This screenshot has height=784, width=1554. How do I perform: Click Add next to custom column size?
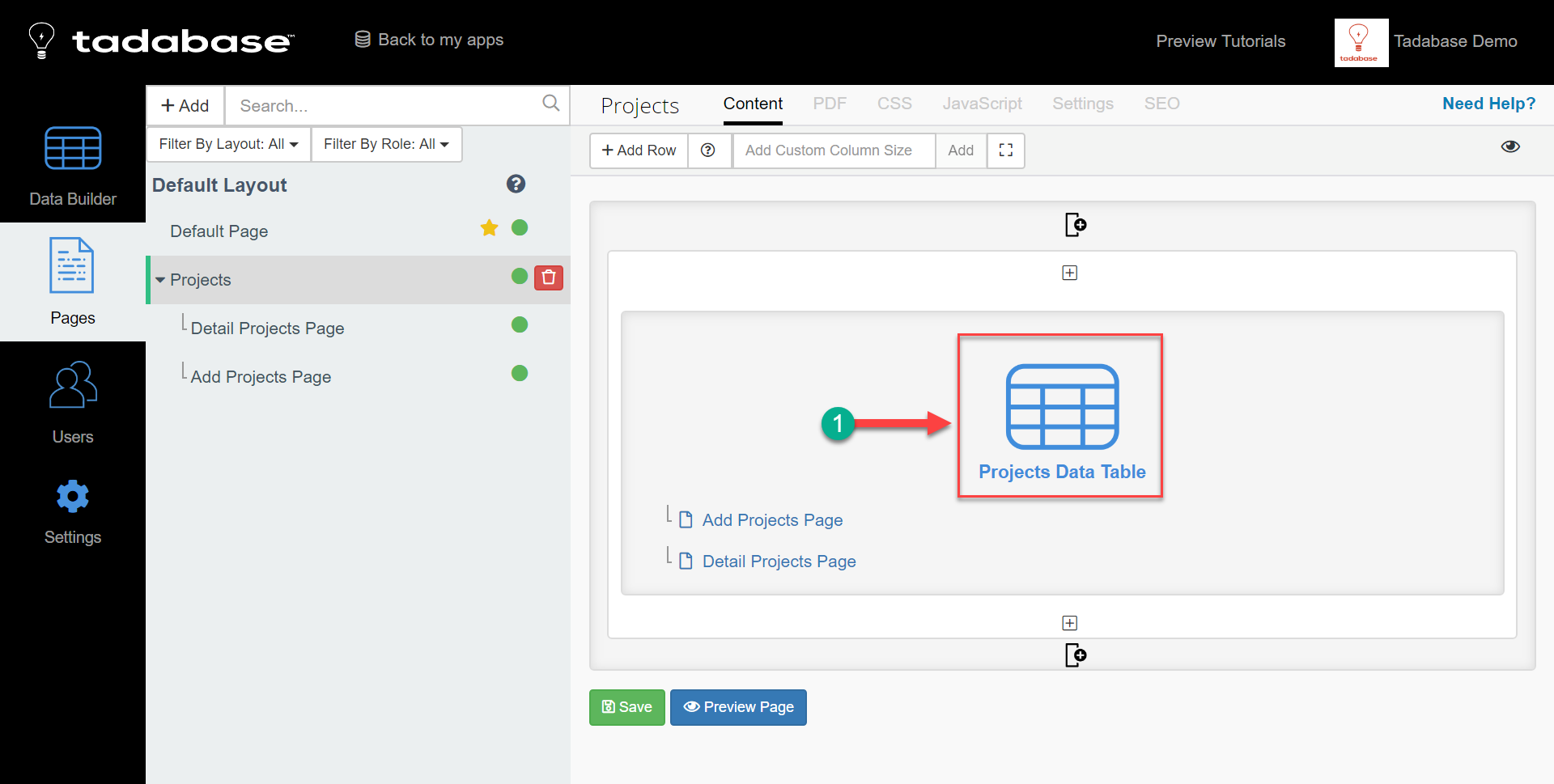tap(961, 150)
